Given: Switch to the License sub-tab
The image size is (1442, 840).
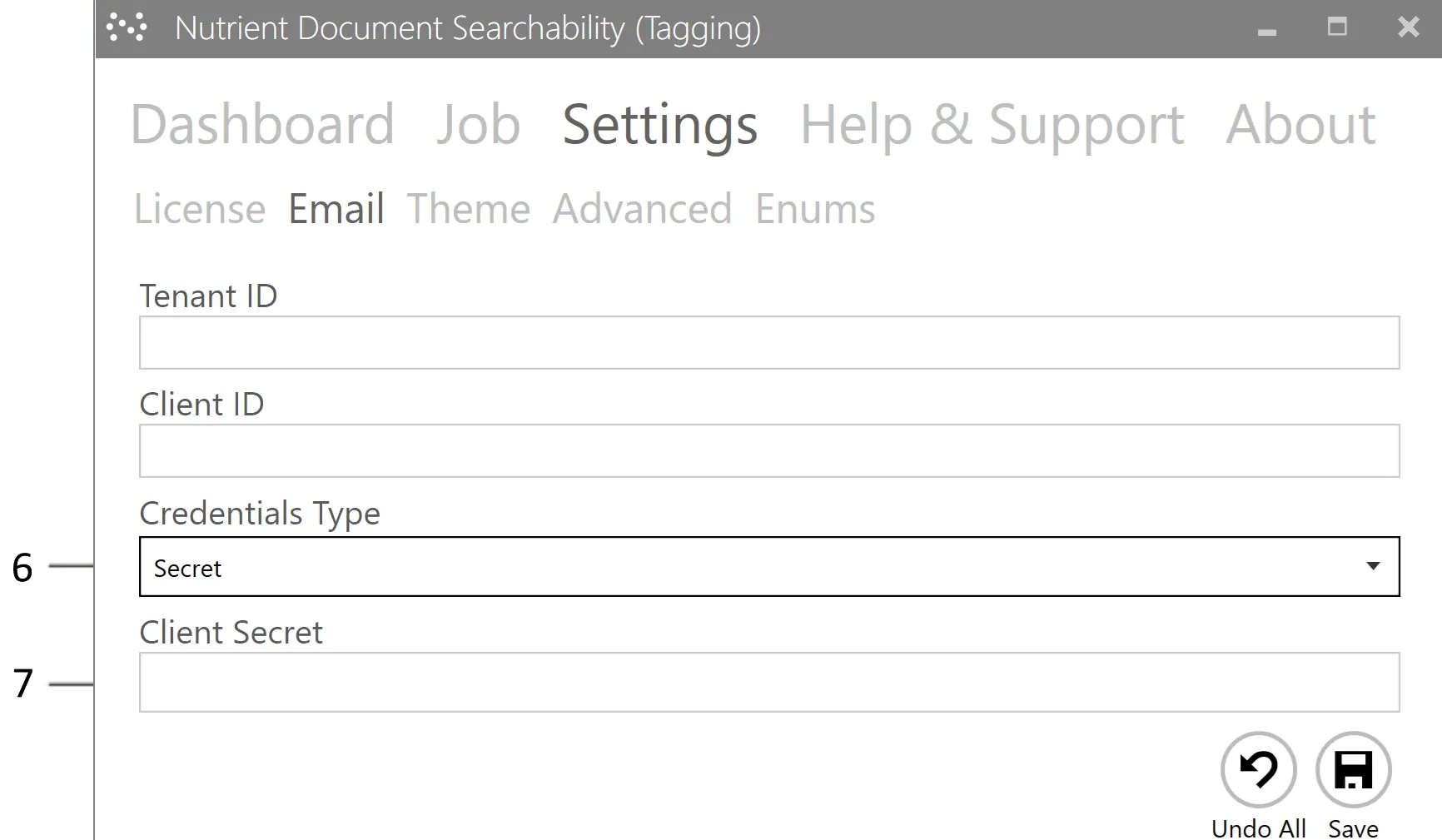Looking at the screenshot, I should [200, 208].
